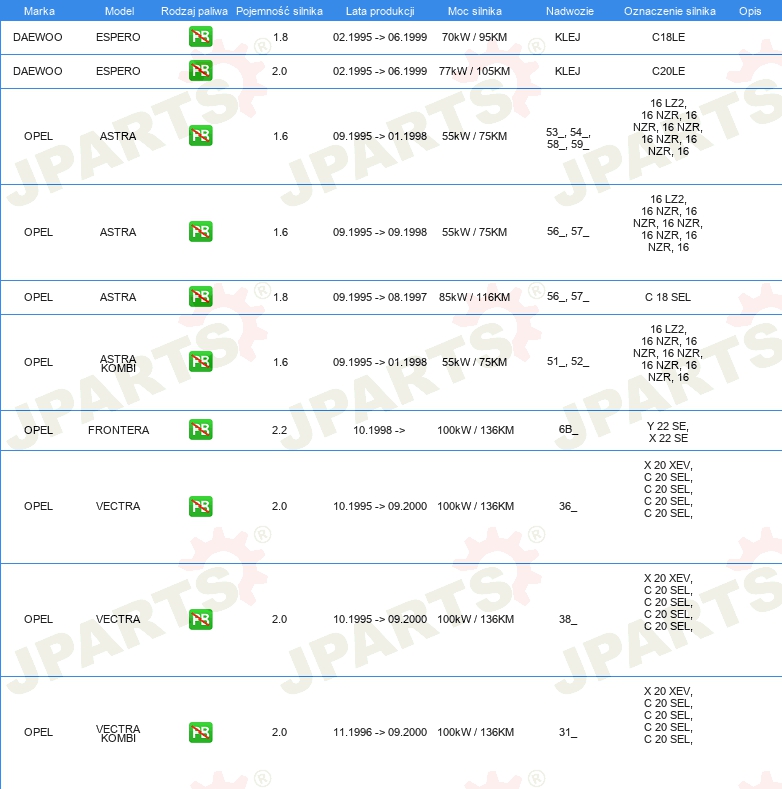This screenshot has height=789, width=782.
Task: Click production dates 11.1996 -> 09.2000
Action: [380, 733]
